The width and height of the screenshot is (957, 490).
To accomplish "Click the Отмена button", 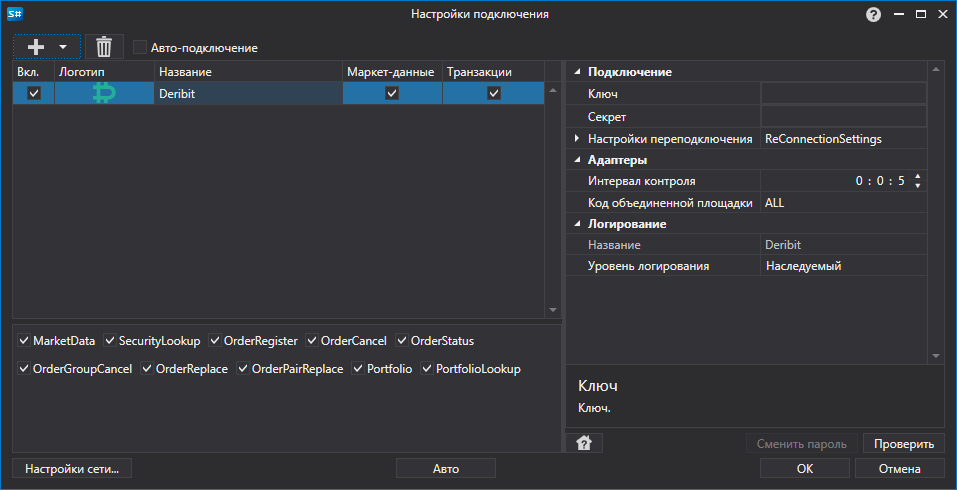I will (900, 469).
